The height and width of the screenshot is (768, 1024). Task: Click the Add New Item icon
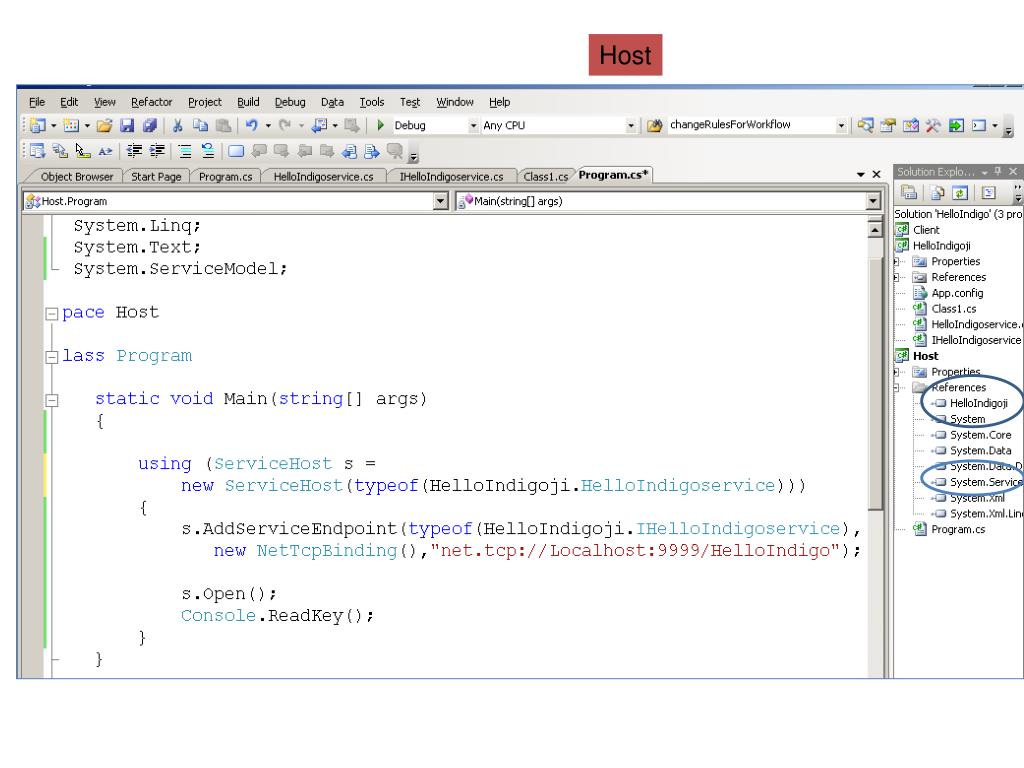tap(71, 125)
